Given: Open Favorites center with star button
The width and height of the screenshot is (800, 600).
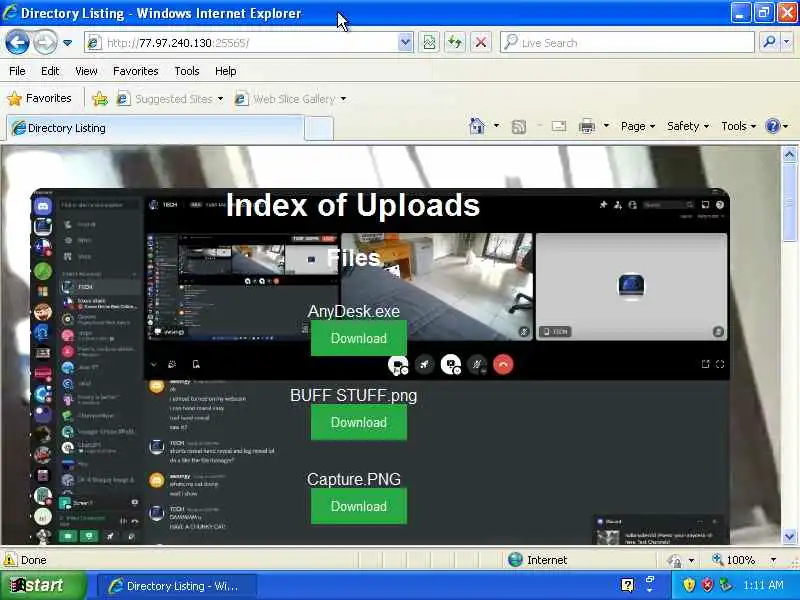Looking at the screenshot, I should click(x=40, y=98).
